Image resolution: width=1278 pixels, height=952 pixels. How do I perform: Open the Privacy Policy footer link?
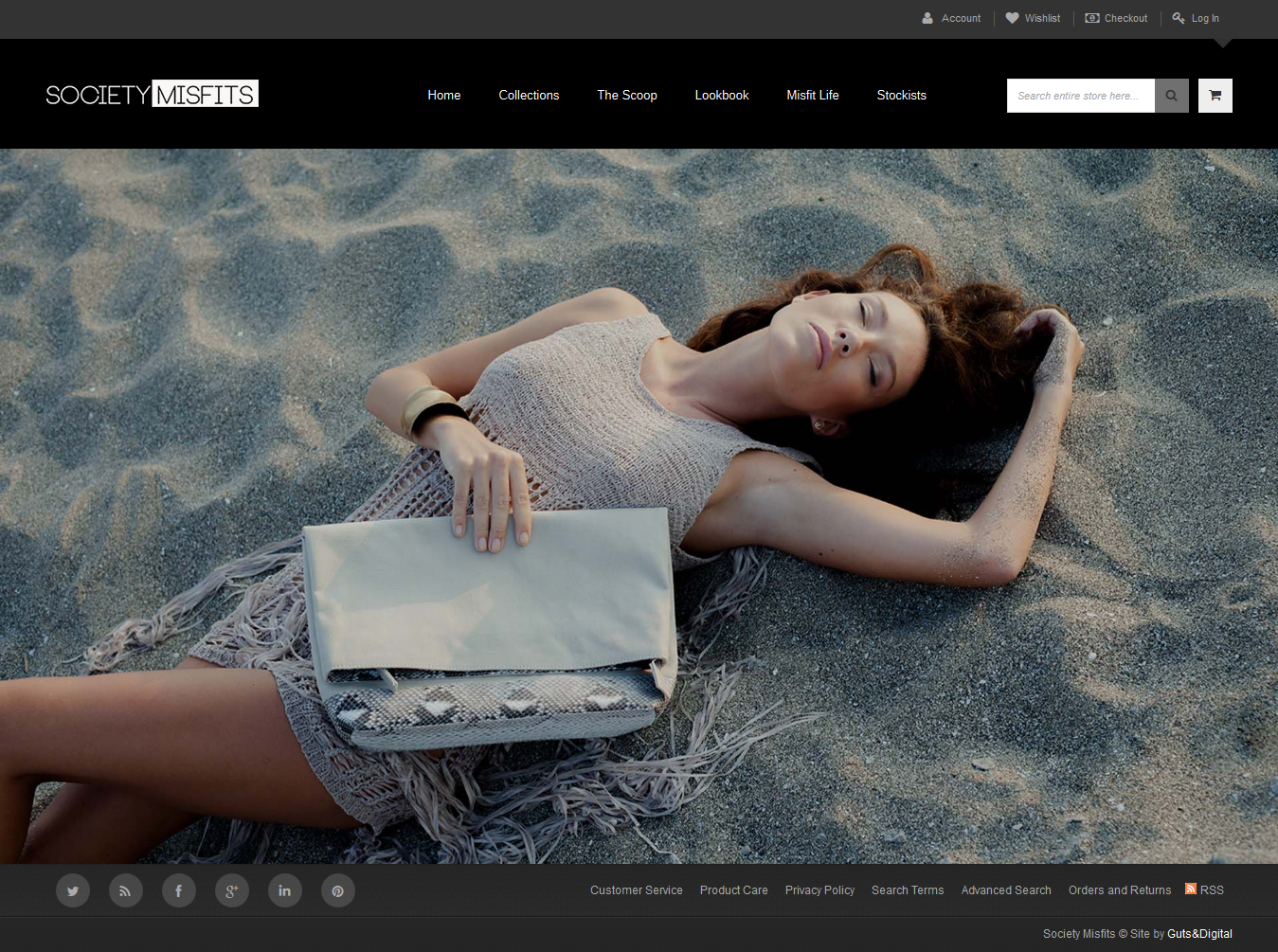819,890
